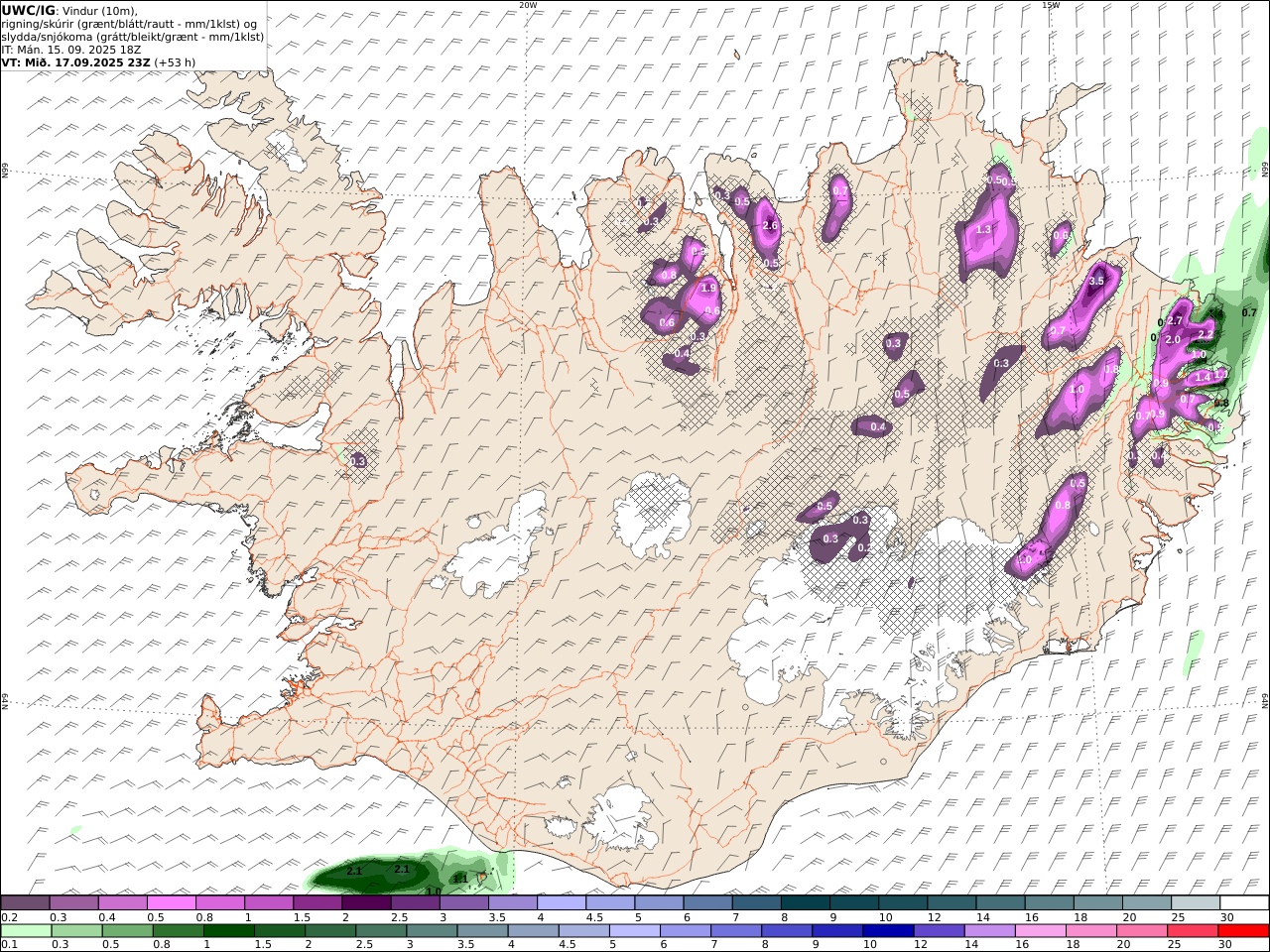The width and height of the screenshot is (1270, 952).
Task: Click upper legend swatch between 0.5 and 0.8
Action: click(171, 903)
